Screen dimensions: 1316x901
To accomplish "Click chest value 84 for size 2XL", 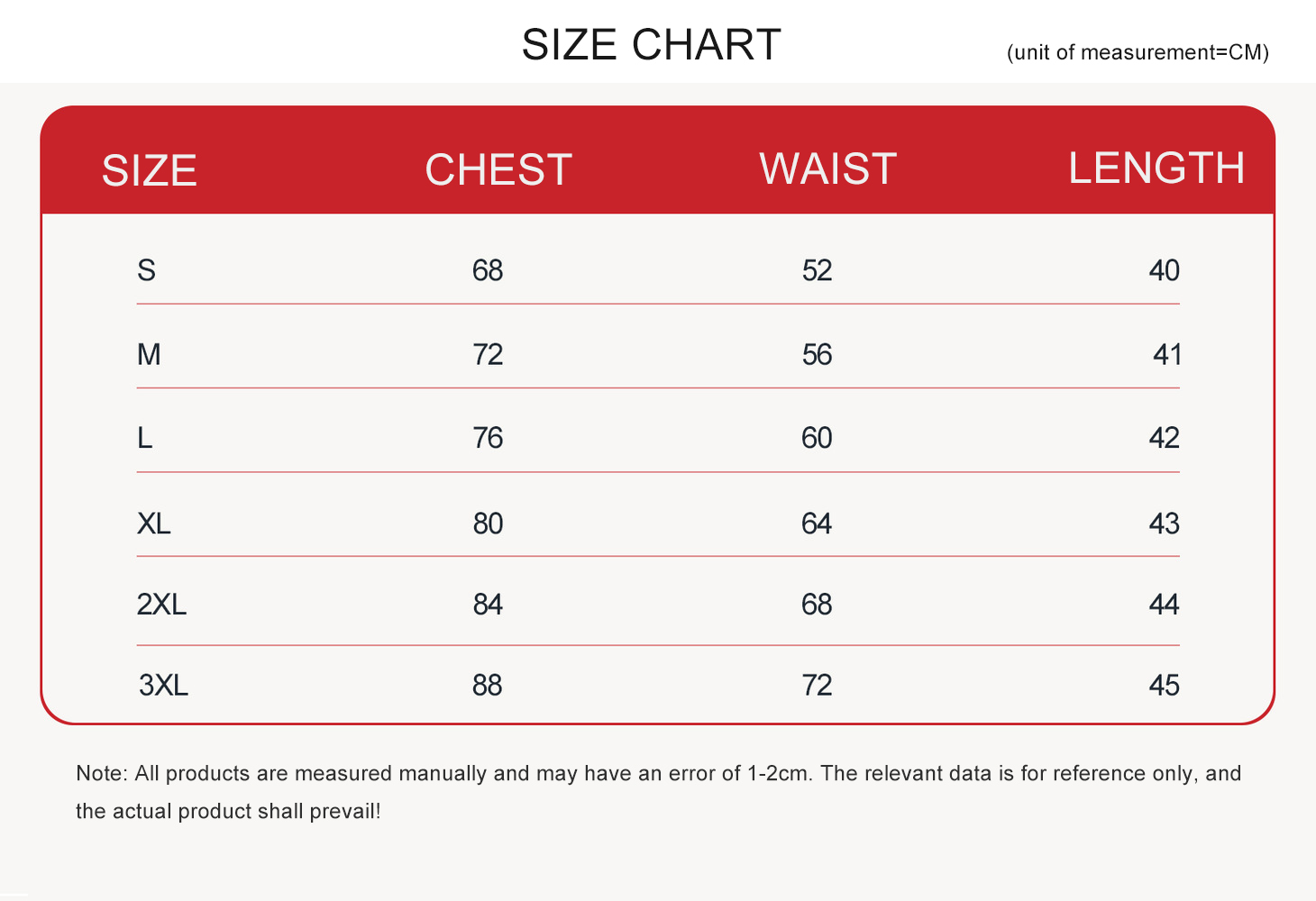I will 488,604.
